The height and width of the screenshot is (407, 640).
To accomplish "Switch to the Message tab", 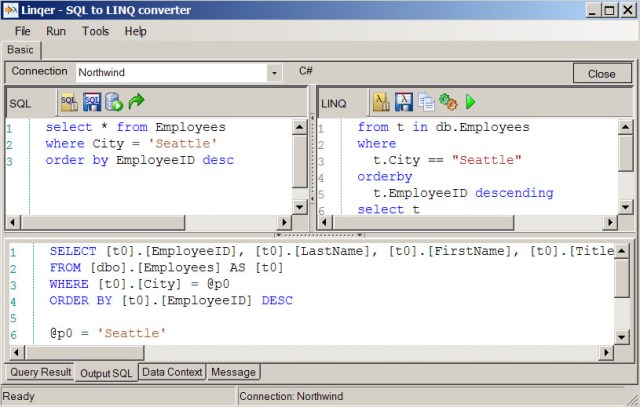I will point(234,372).
